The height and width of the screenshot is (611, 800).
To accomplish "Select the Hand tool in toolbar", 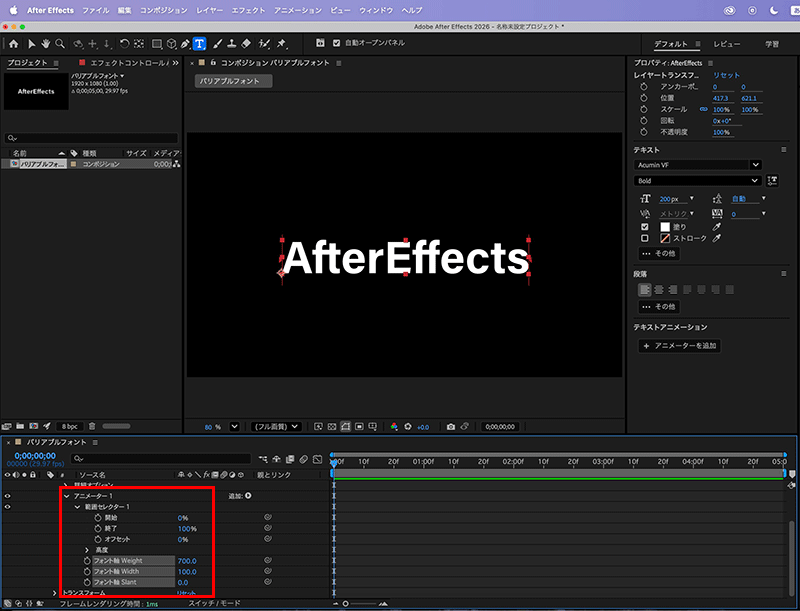I will coord(46,44).
